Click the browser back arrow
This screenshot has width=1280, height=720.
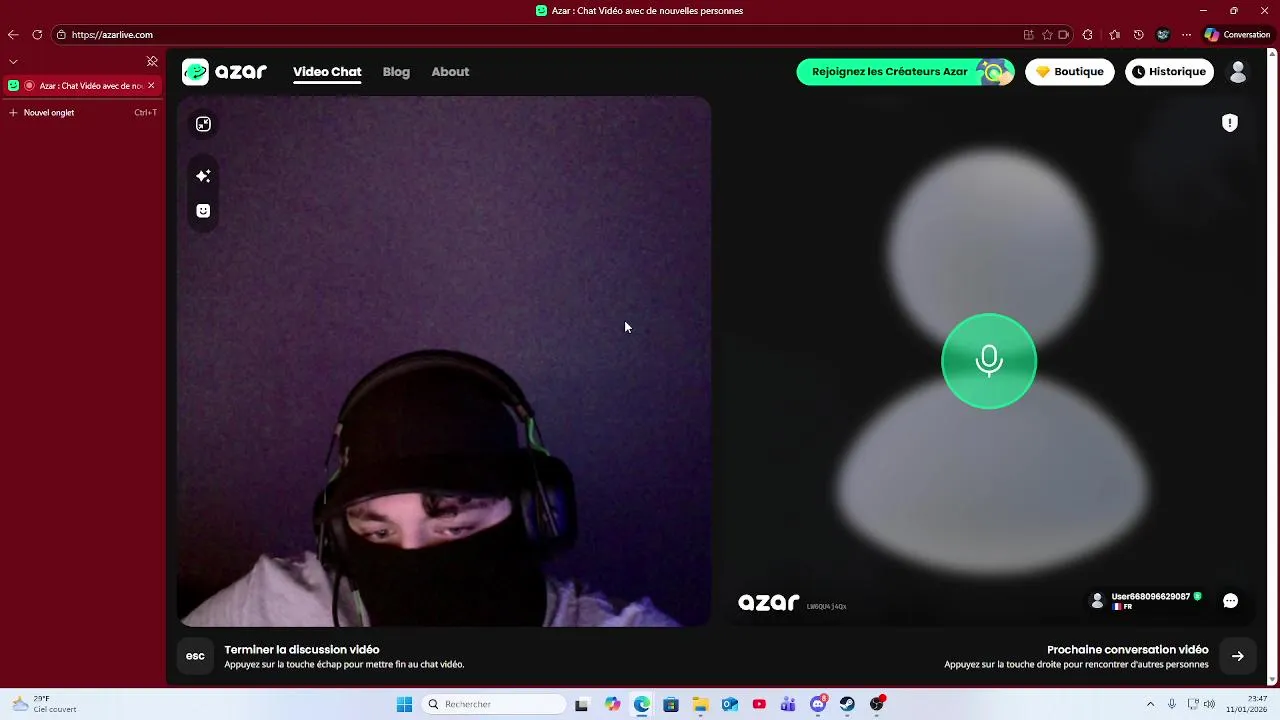click(13, 35)
